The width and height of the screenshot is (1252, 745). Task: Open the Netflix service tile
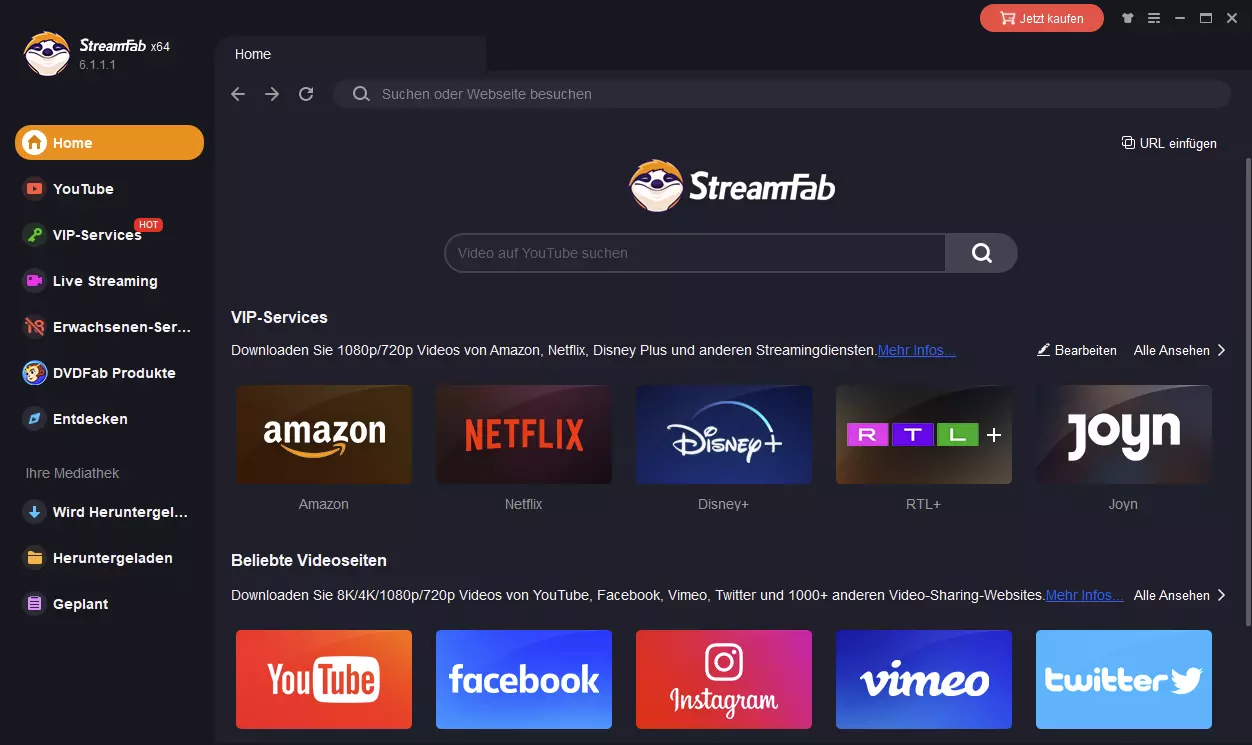524,435
